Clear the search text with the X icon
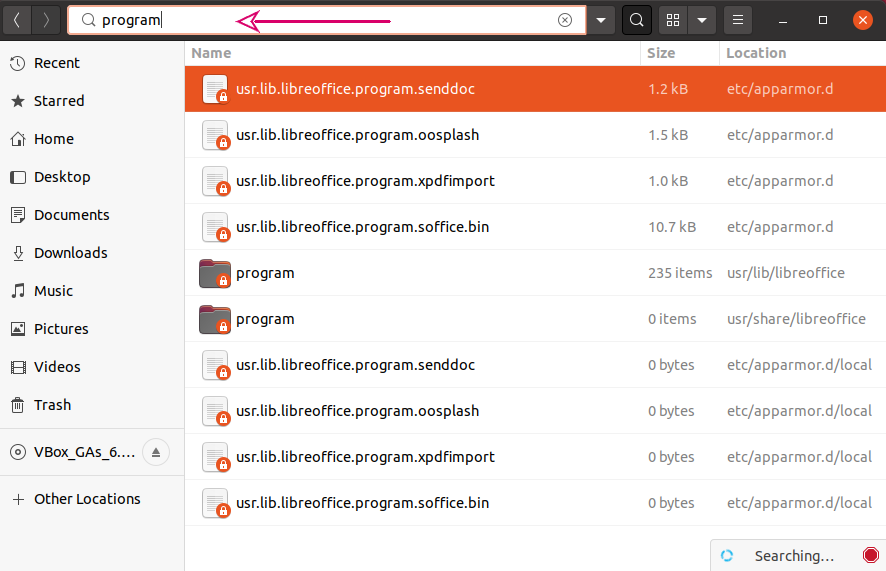 tap(564, 20)
